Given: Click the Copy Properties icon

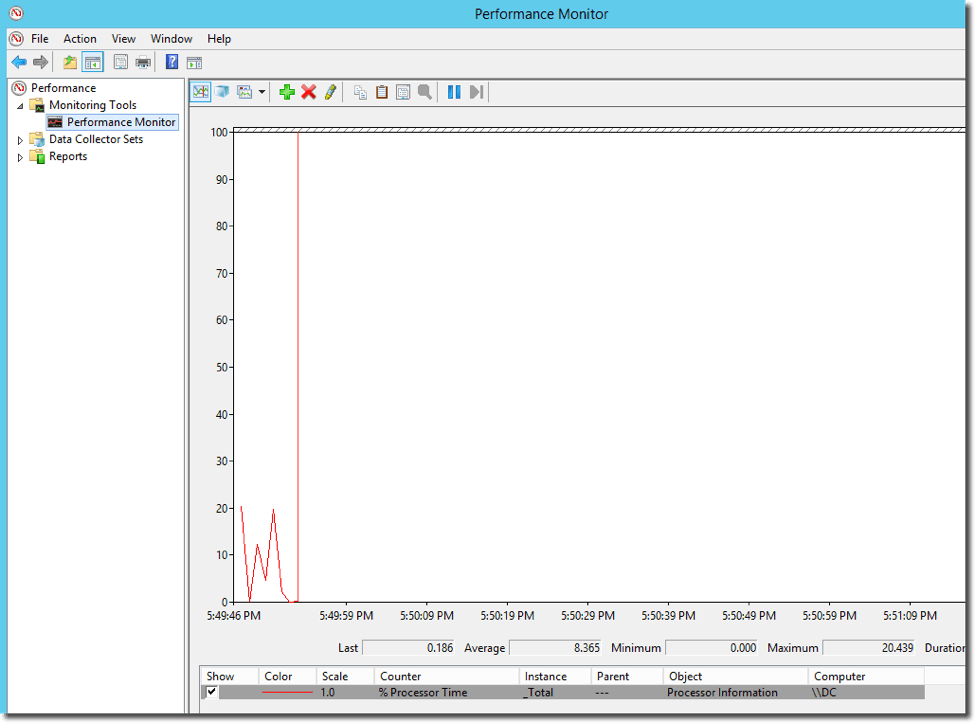Looking at the screenshot, I should [360, 92].
